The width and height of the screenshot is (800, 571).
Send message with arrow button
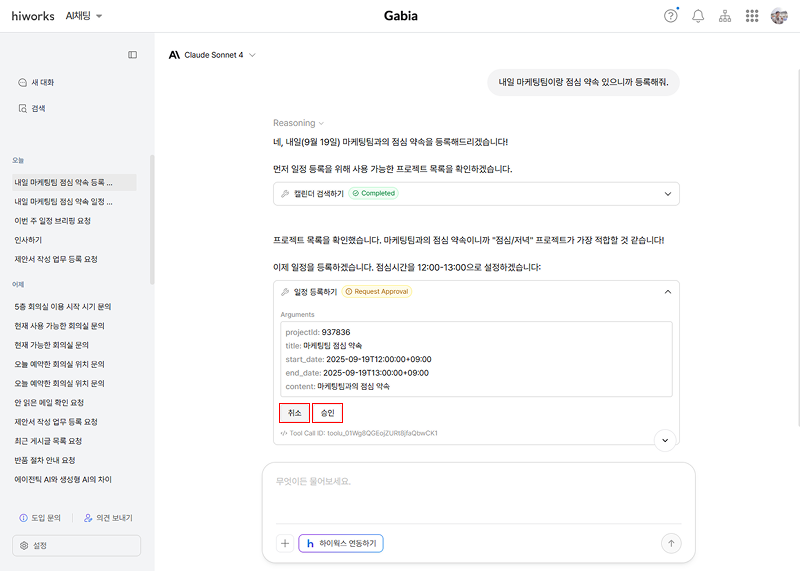pyautogui.click(x=671, y=543)
